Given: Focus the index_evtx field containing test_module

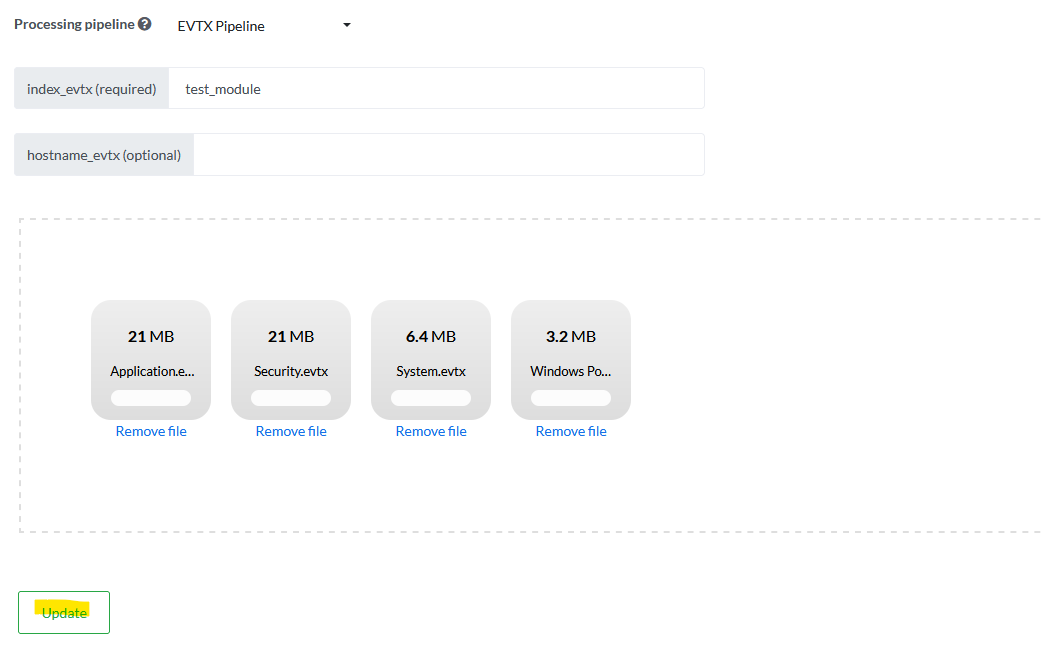Looking at the screenshot, I should (x=436, y=89).
